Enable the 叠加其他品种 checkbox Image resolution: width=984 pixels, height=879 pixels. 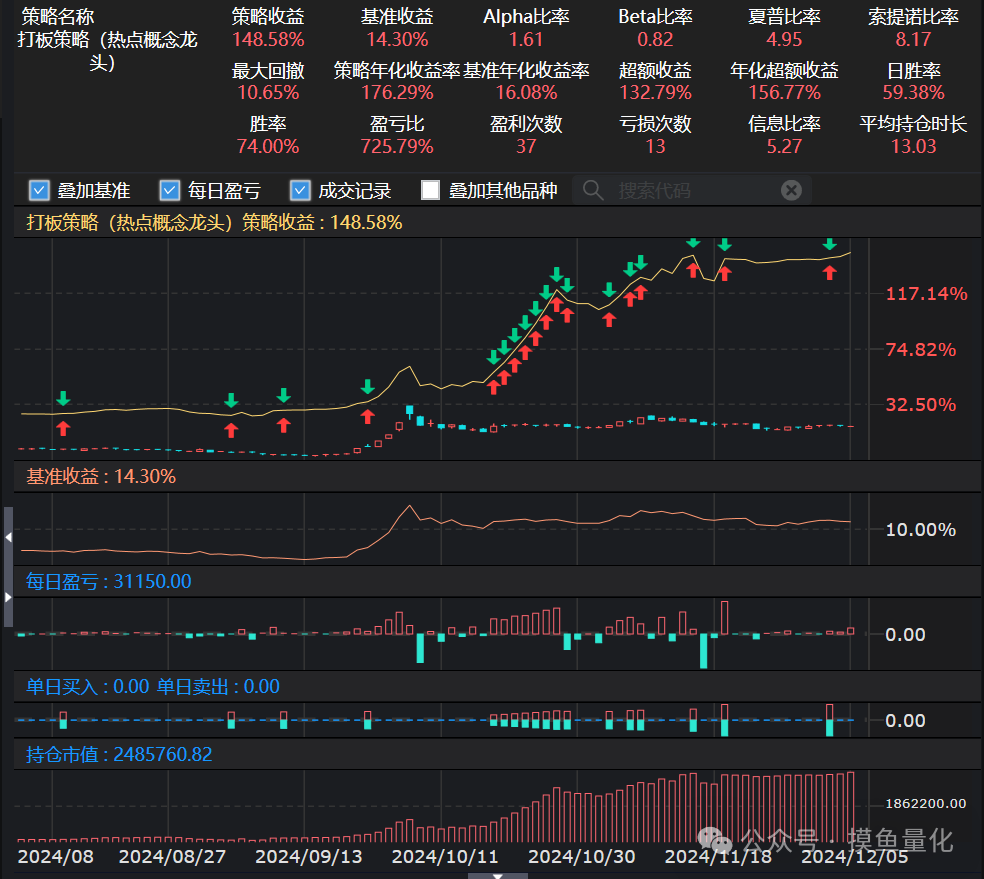tap(431, 190)
